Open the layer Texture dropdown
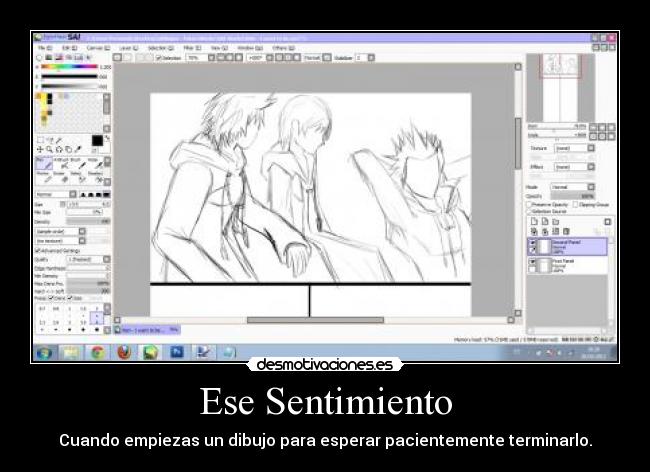 (x=574, y=148)
